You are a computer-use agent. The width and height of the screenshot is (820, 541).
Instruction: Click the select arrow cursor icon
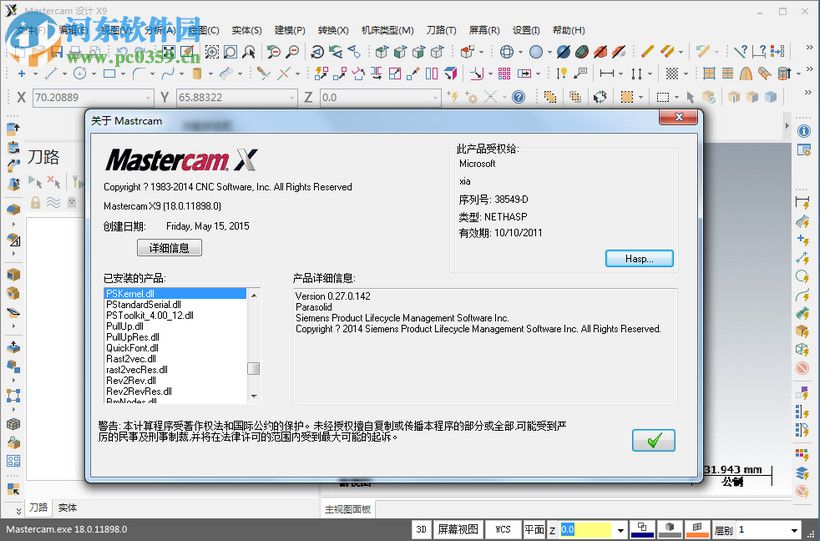coord(690,97)
